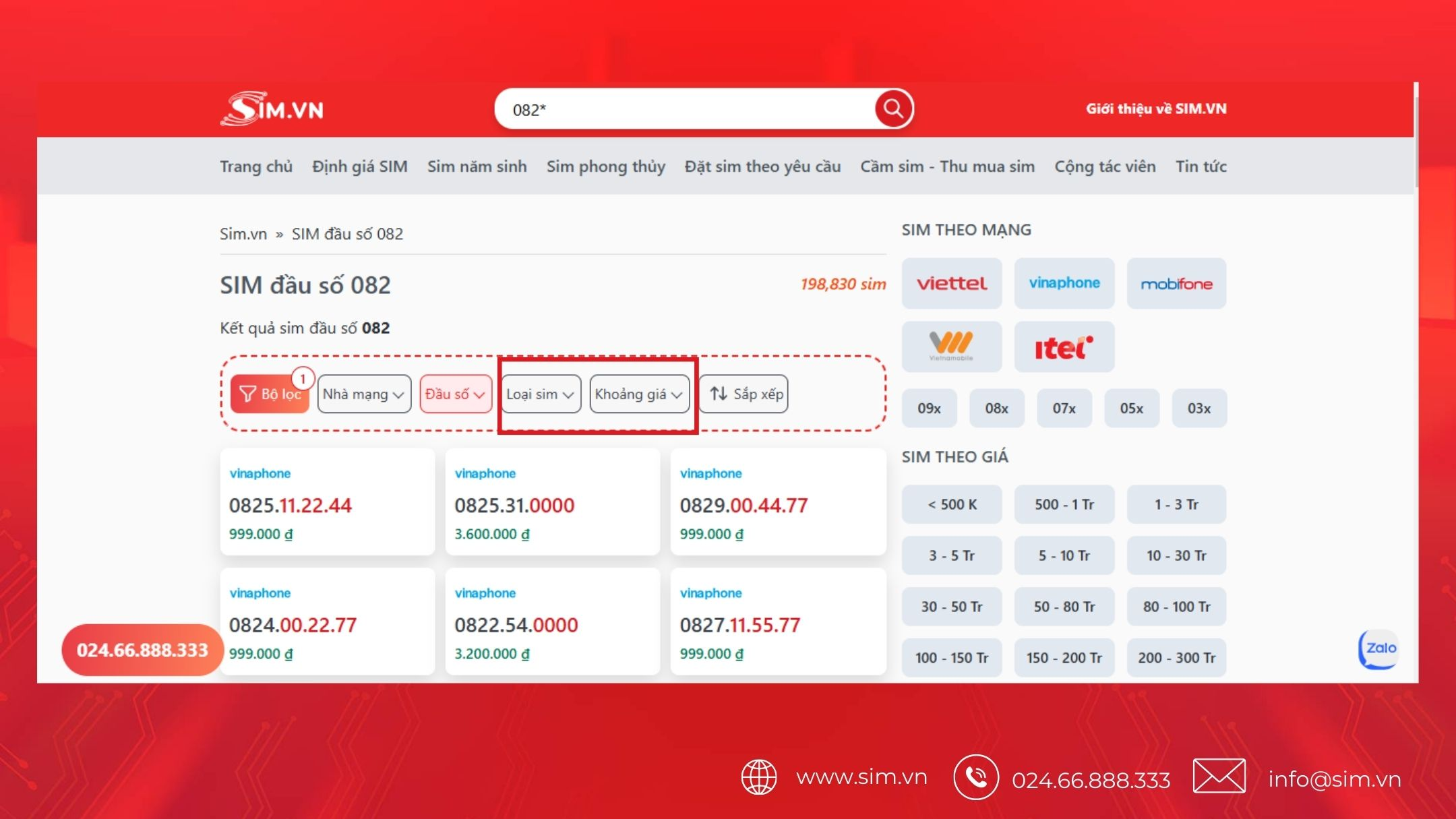This screenshot has width=1456, height=819.
Task: Click the red search magnifier button
Action: (x=893, y=109)
